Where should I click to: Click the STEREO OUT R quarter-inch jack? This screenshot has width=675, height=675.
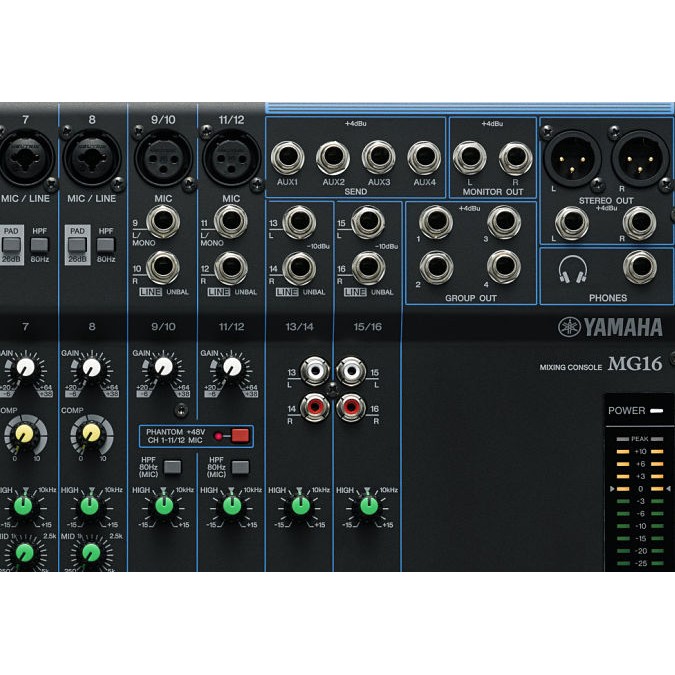(640, 223)
